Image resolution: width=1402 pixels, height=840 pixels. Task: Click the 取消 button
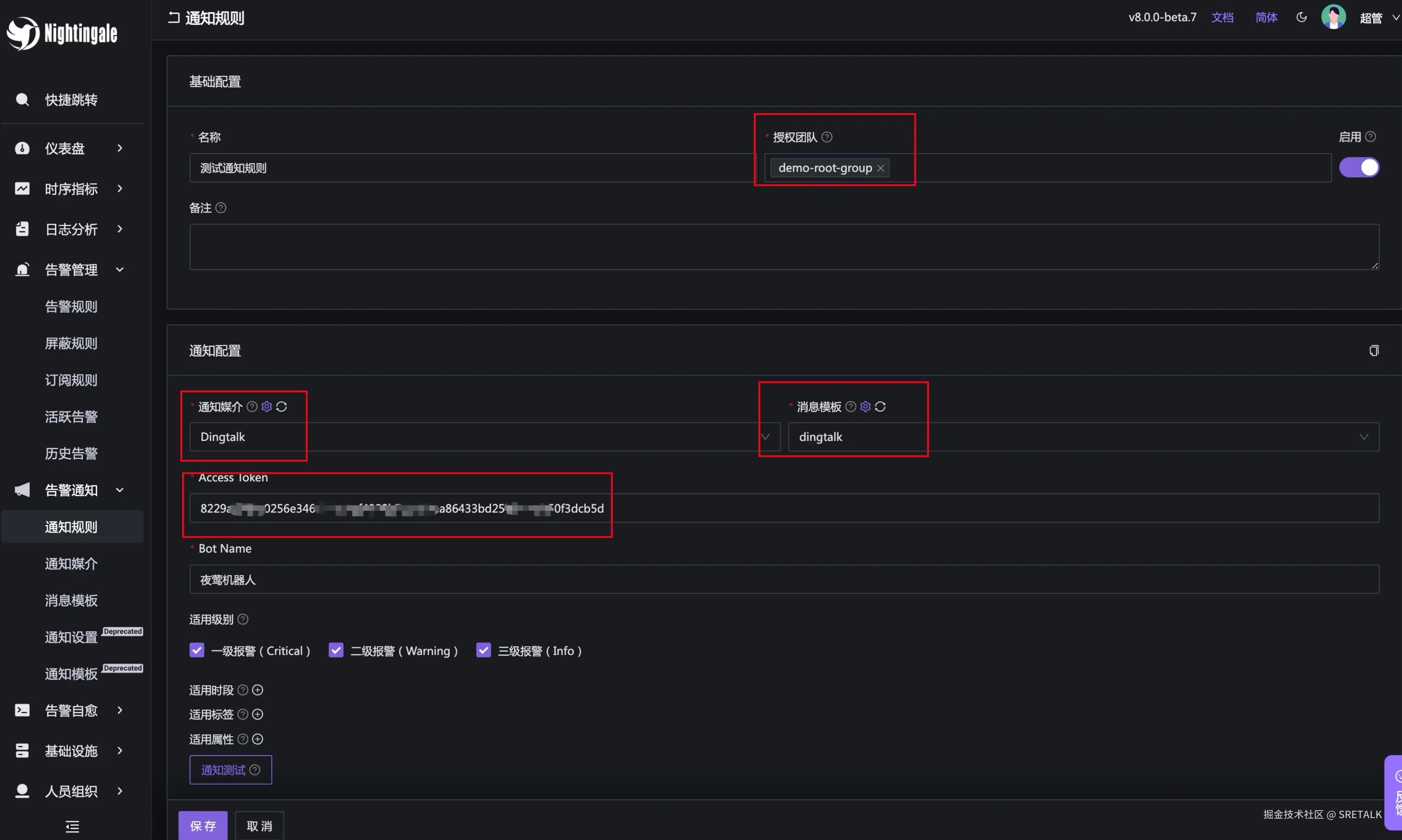[x=259, y=826]
